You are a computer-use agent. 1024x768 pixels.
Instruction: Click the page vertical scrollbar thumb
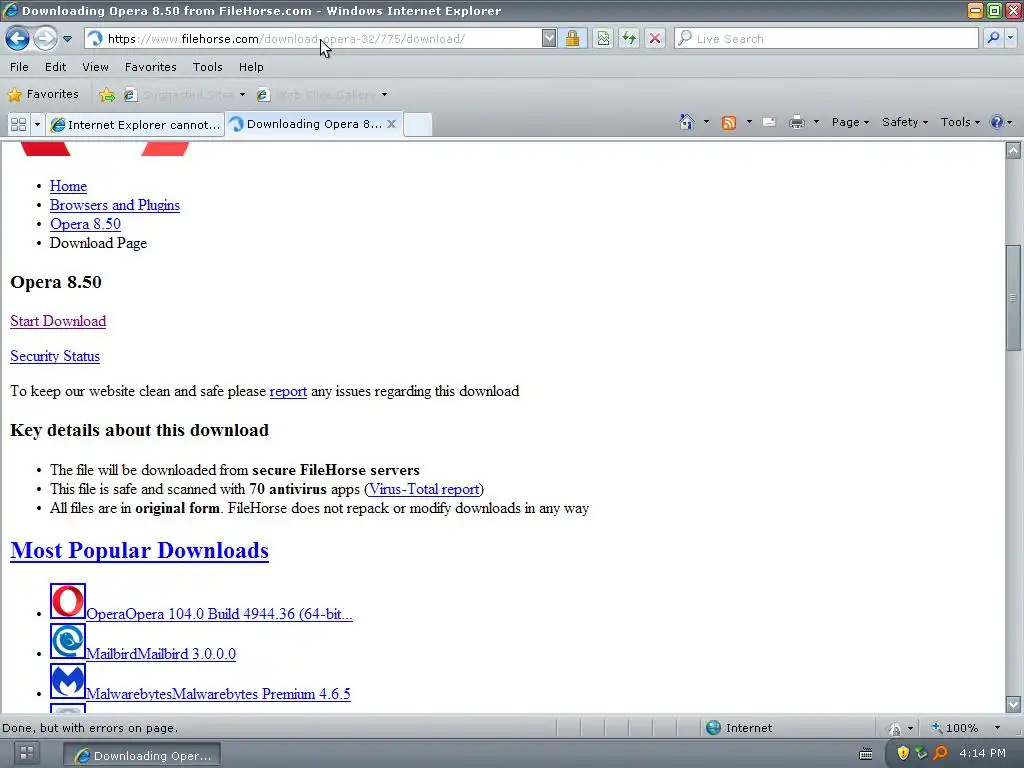pos(1014,298)
